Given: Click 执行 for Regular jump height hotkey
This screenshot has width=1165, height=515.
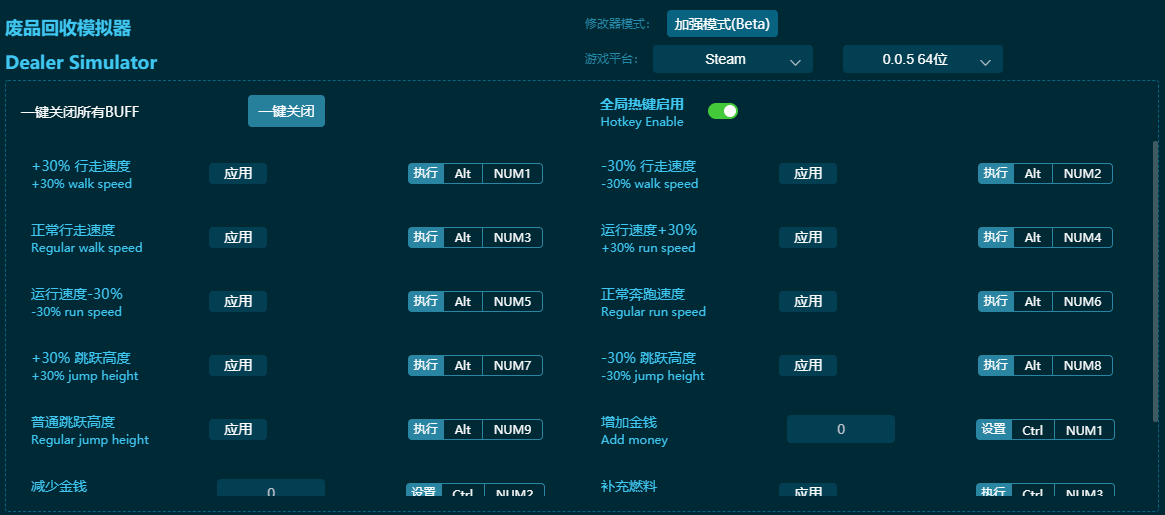Looking at the screenshot, I should (426, 430).
